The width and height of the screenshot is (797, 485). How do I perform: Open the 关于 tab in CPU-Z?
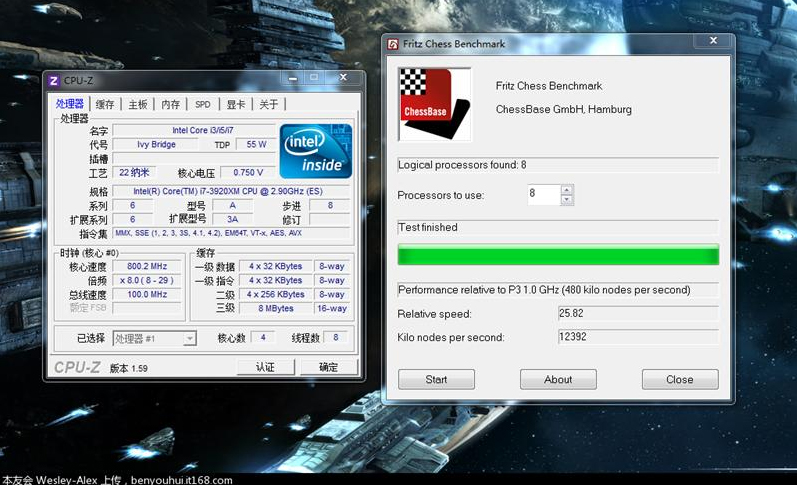point(268,104)
